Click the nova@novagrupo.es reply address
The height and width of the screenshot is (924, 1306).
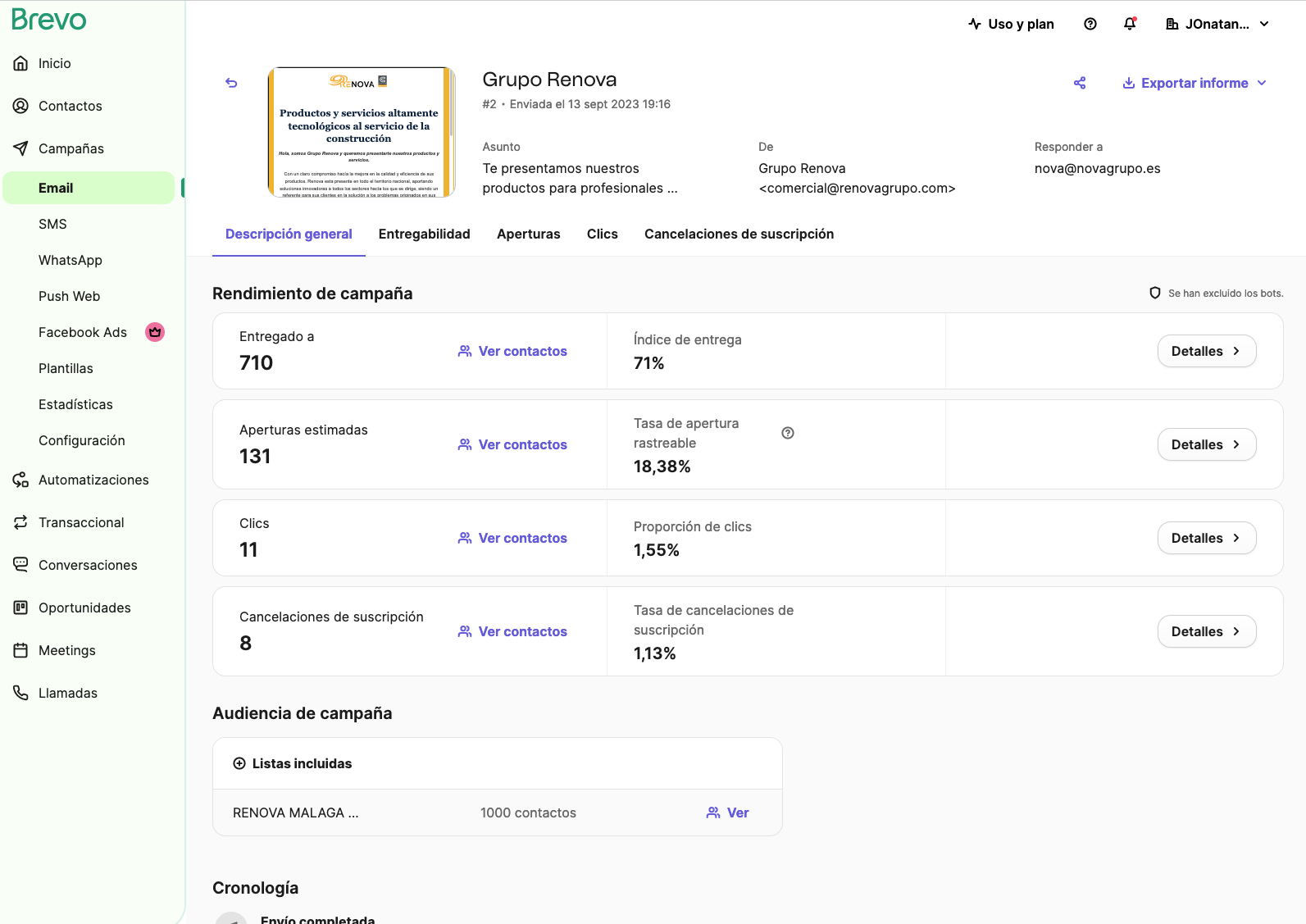coord(1098,168)
